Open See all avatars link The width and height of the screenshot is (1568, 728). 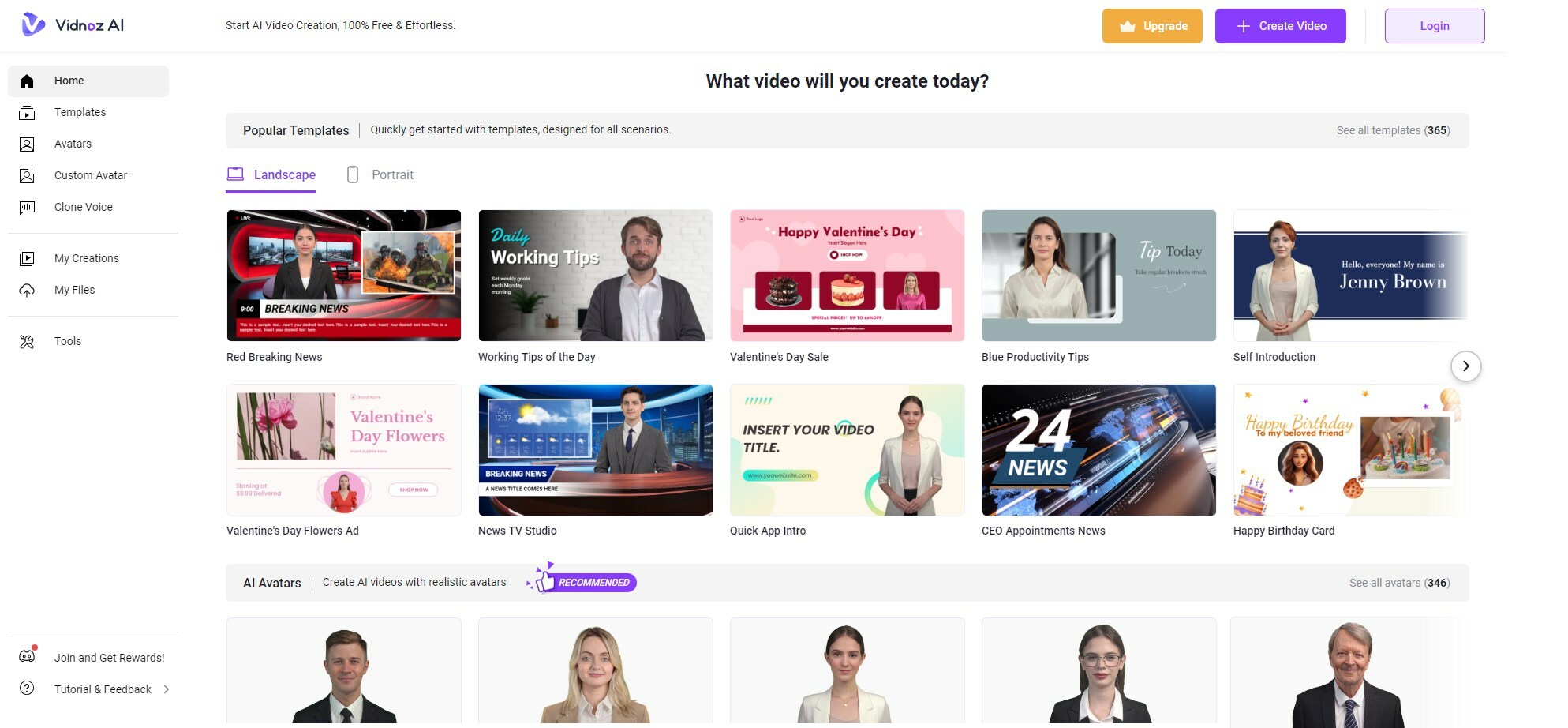tap(1399, 583)
